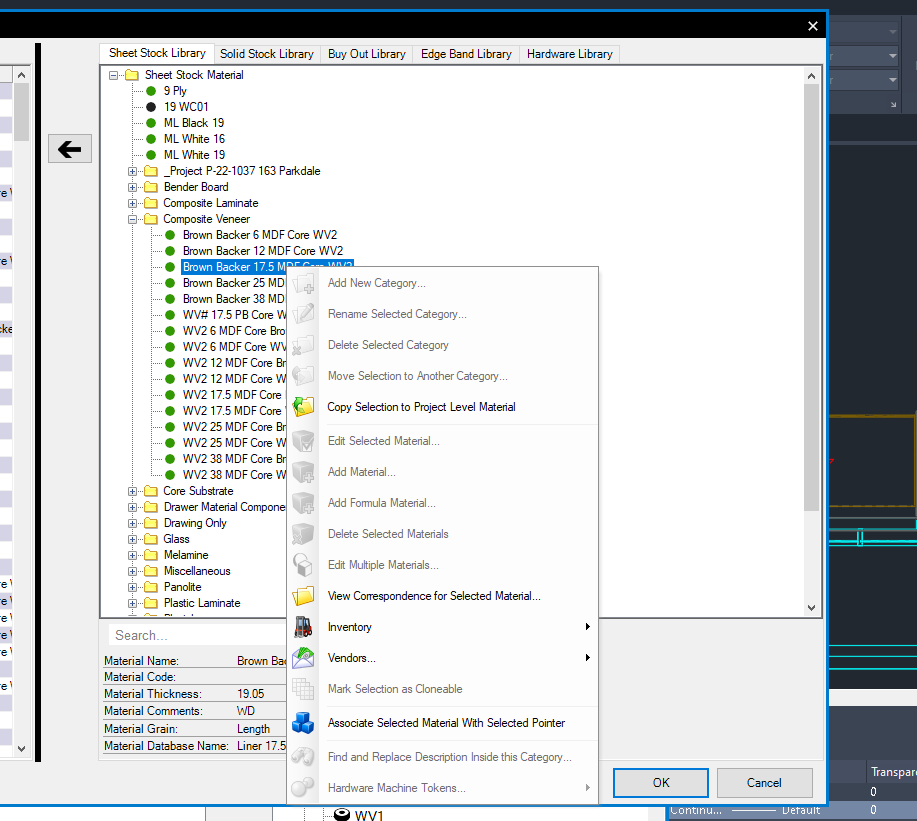
Task: Click the View Correspondence folder icon
Action: 304,596
